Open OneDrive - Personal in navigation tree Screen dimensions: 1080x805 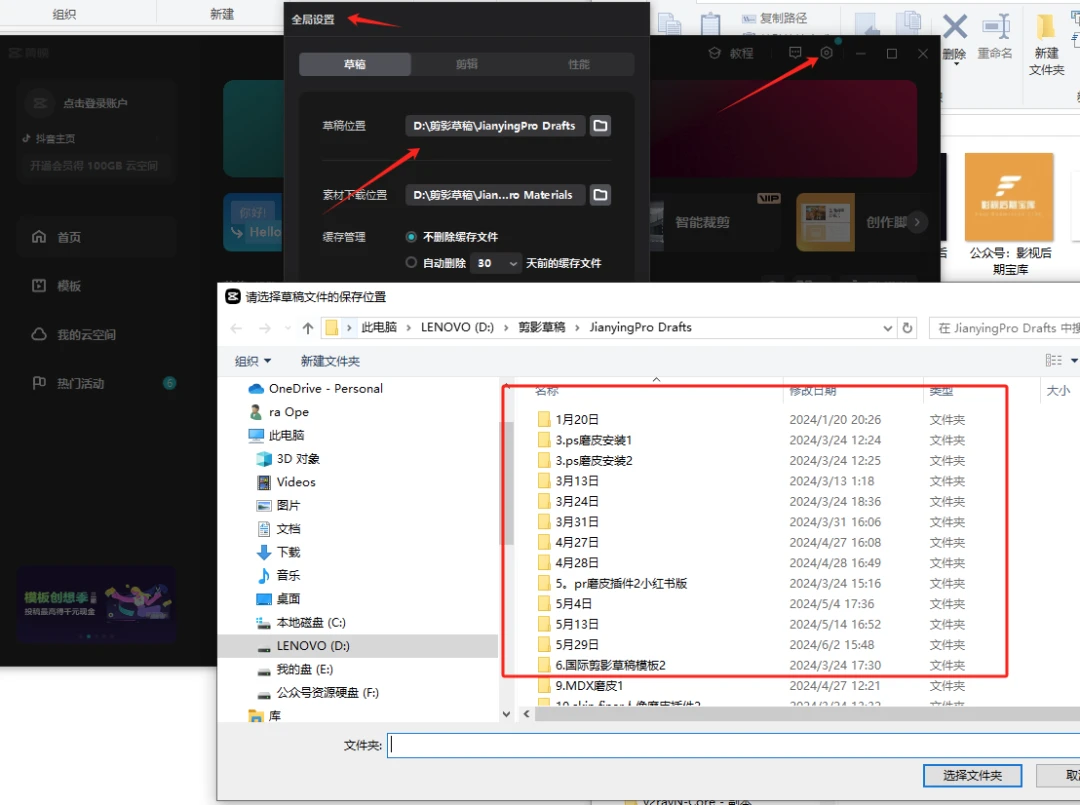[315, 388]
